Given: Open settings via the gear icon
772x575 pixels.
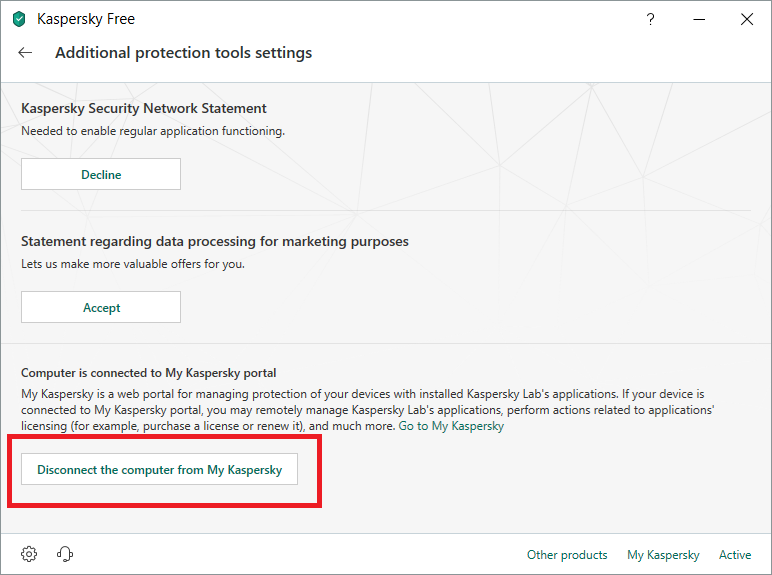Looking at the screenshot, I should coord(29,554).
